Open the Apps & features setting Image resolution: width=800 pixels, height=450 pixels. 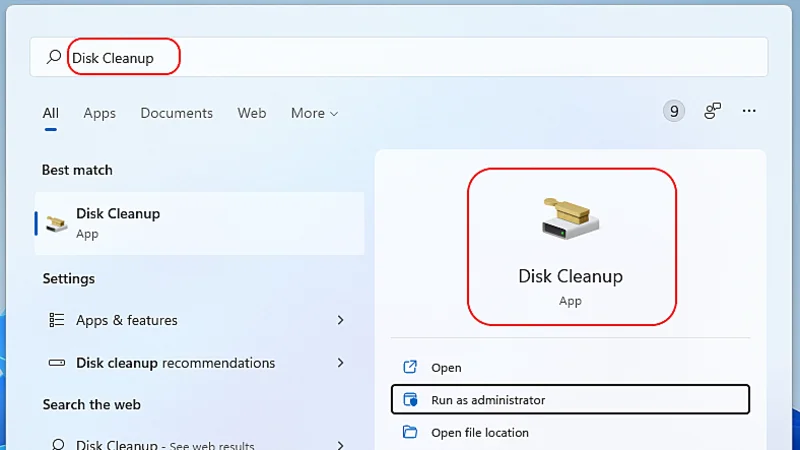tap(199, 320)
